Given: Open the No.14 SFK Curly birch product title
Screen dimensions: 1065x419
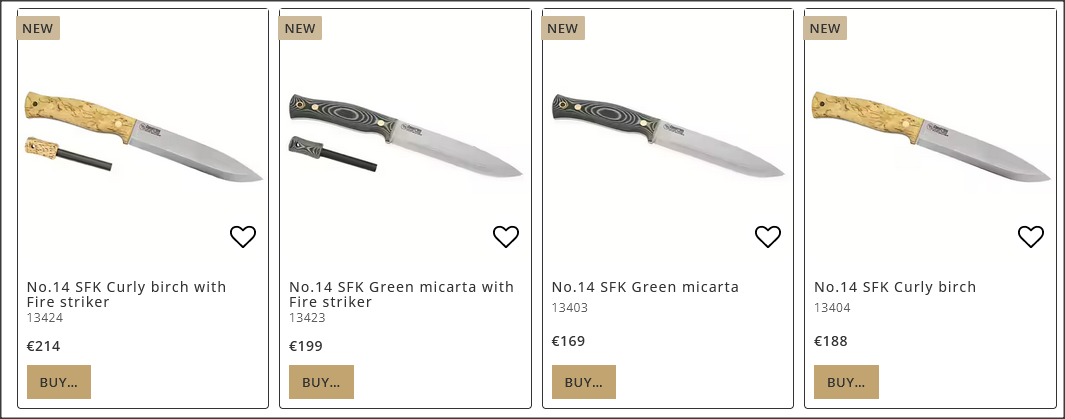Looking at the screenshot, I should pyautogui.click(x=895, y=287).
